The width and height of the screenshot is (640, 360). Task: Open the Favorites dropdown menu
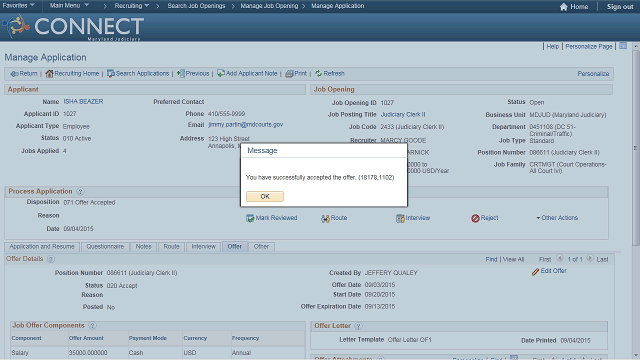click(x=18, y=6)
